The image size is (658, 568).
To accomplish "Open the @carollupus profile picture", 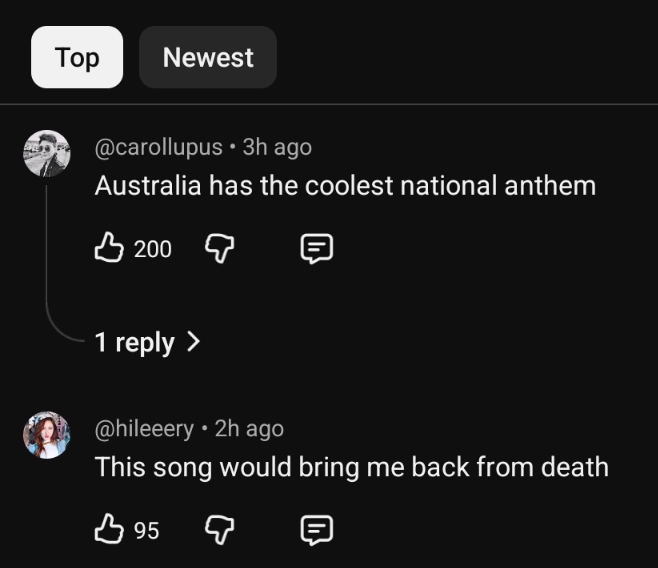I will point(47,154).
